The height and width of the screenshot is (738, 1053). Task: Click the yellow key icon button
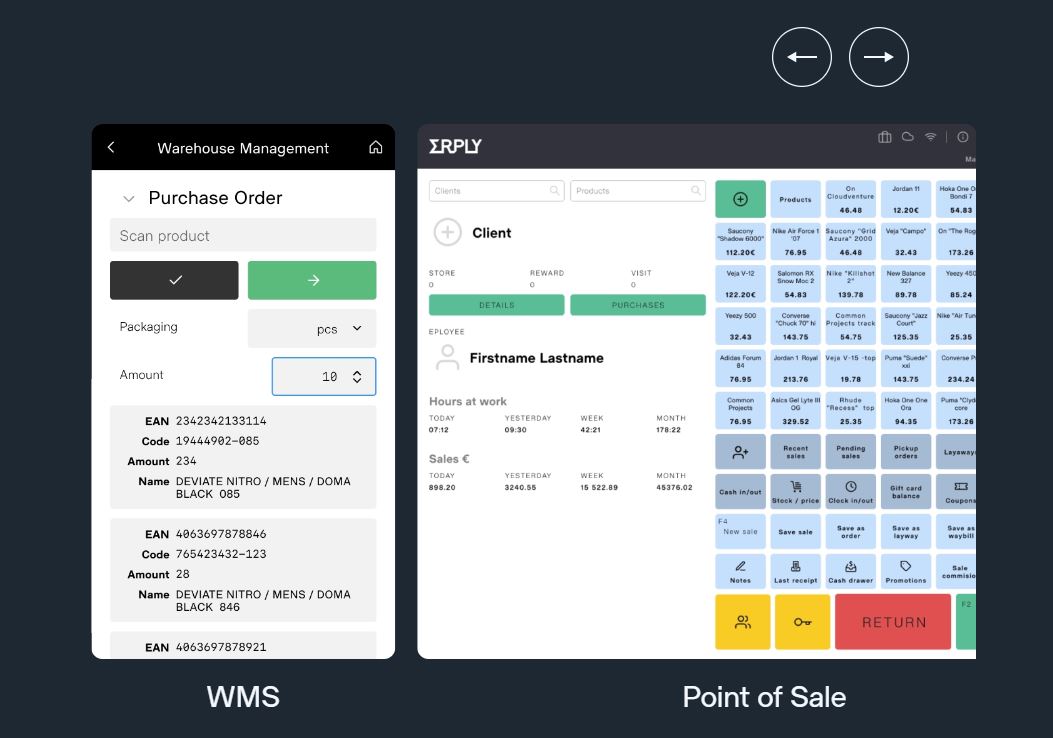coord(799,621)
